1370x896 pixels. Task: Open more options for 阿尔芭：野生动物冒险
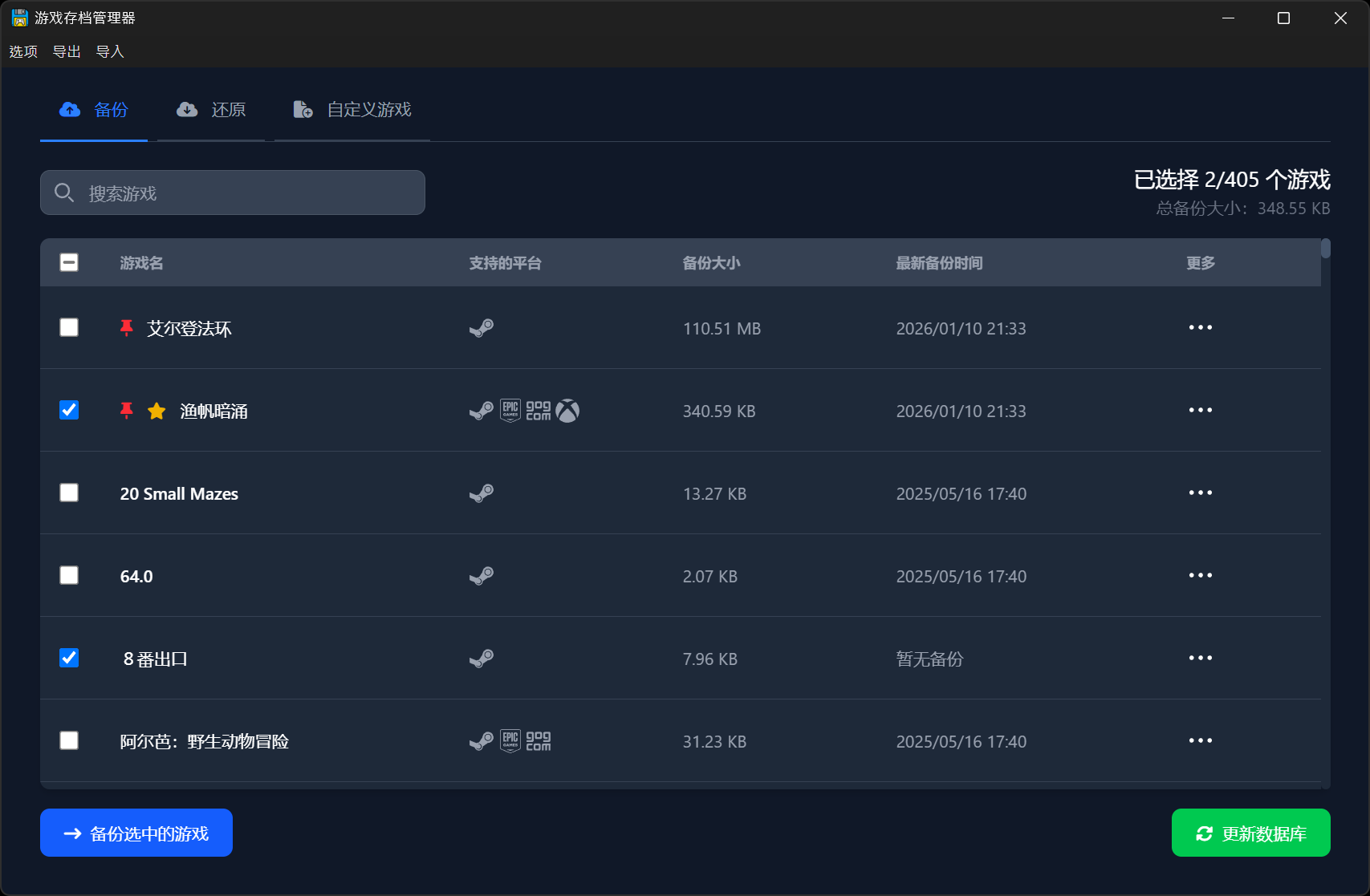(1201, 740)
